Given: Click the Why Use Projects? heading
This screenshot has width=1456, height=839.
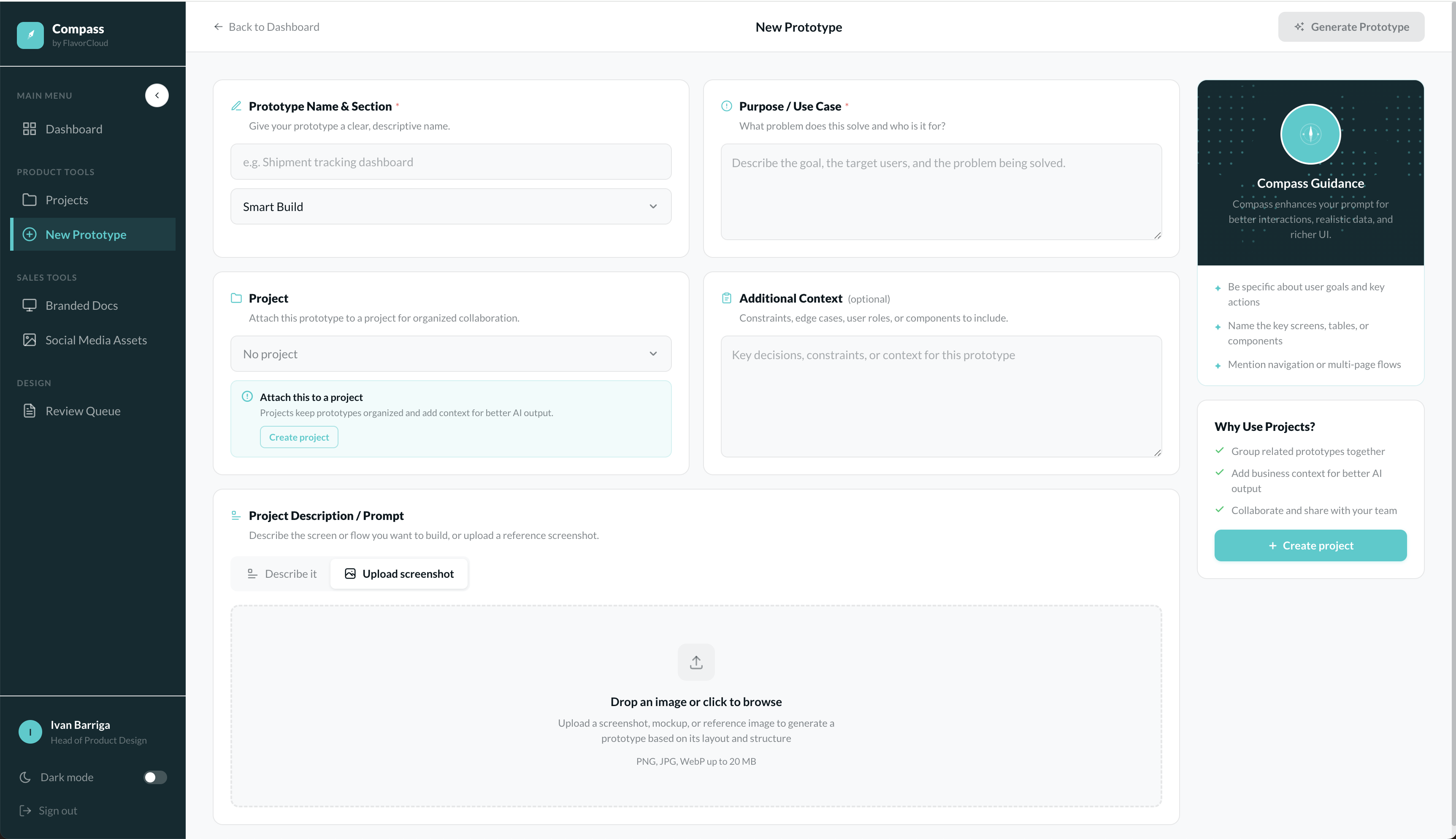Looking at the screenshot, I should [x=1264, y=426].
